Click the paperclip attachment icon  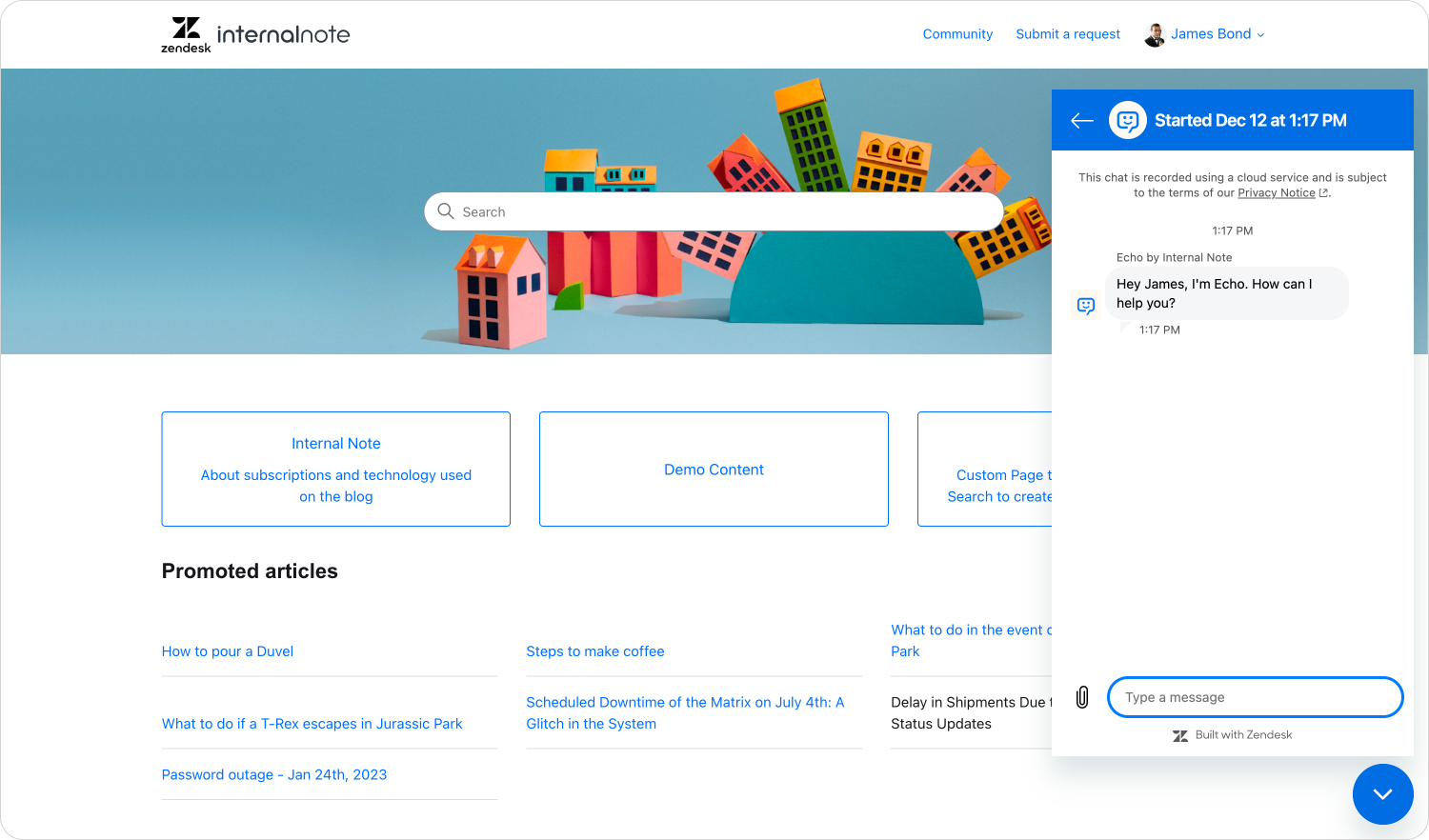[1082, 697]
